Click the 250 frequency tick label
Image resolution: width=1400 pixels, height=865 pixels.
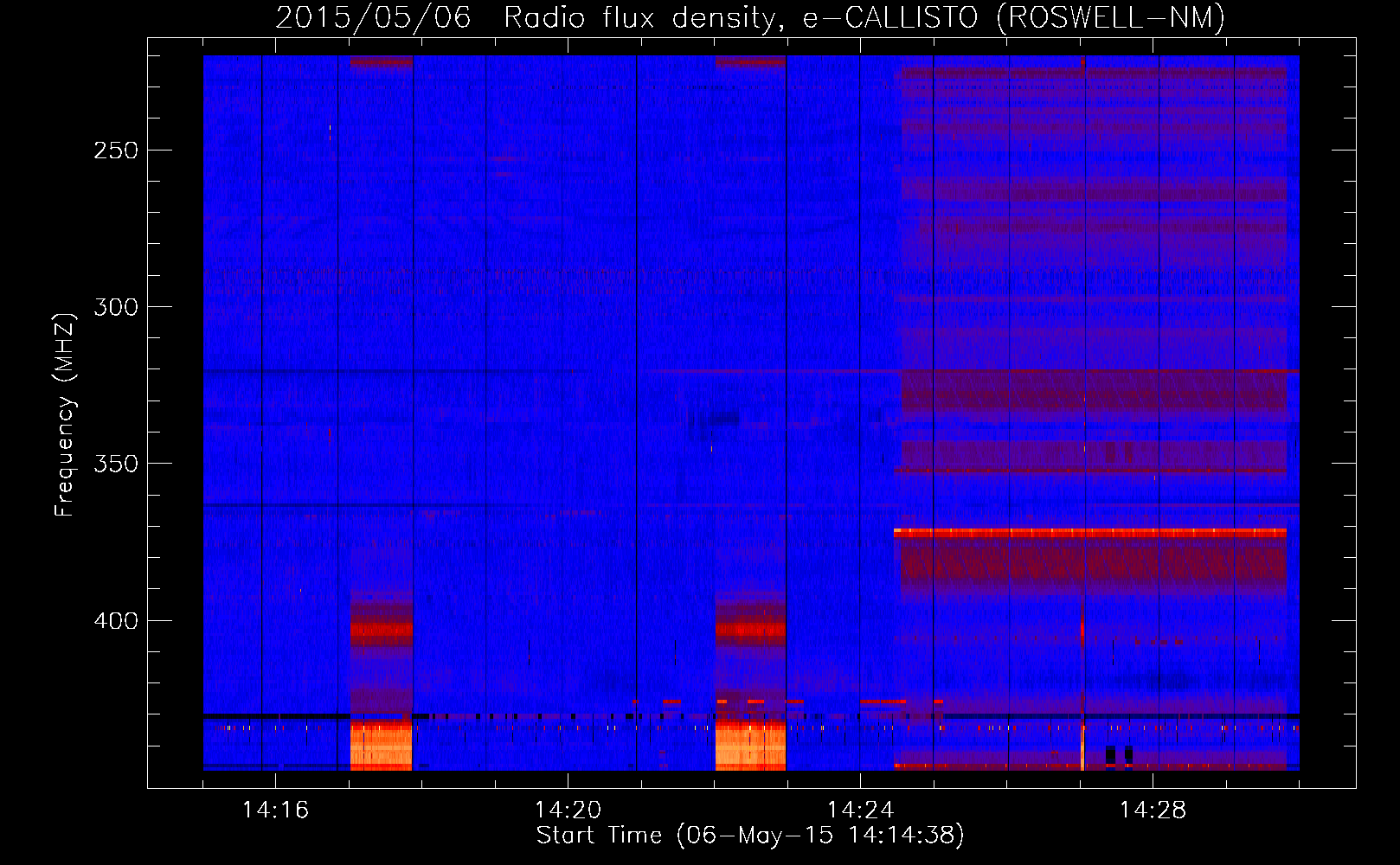tap(116, 151)
